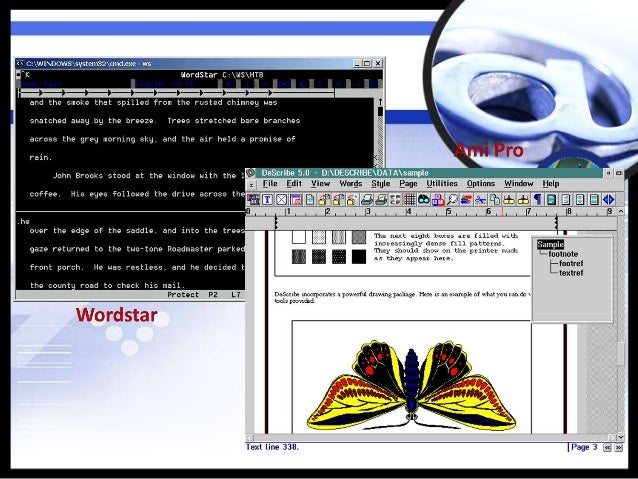Click the butterfly drawing in the DeScribe document
The width and height of the screenshot is (638, 479).
411,385
